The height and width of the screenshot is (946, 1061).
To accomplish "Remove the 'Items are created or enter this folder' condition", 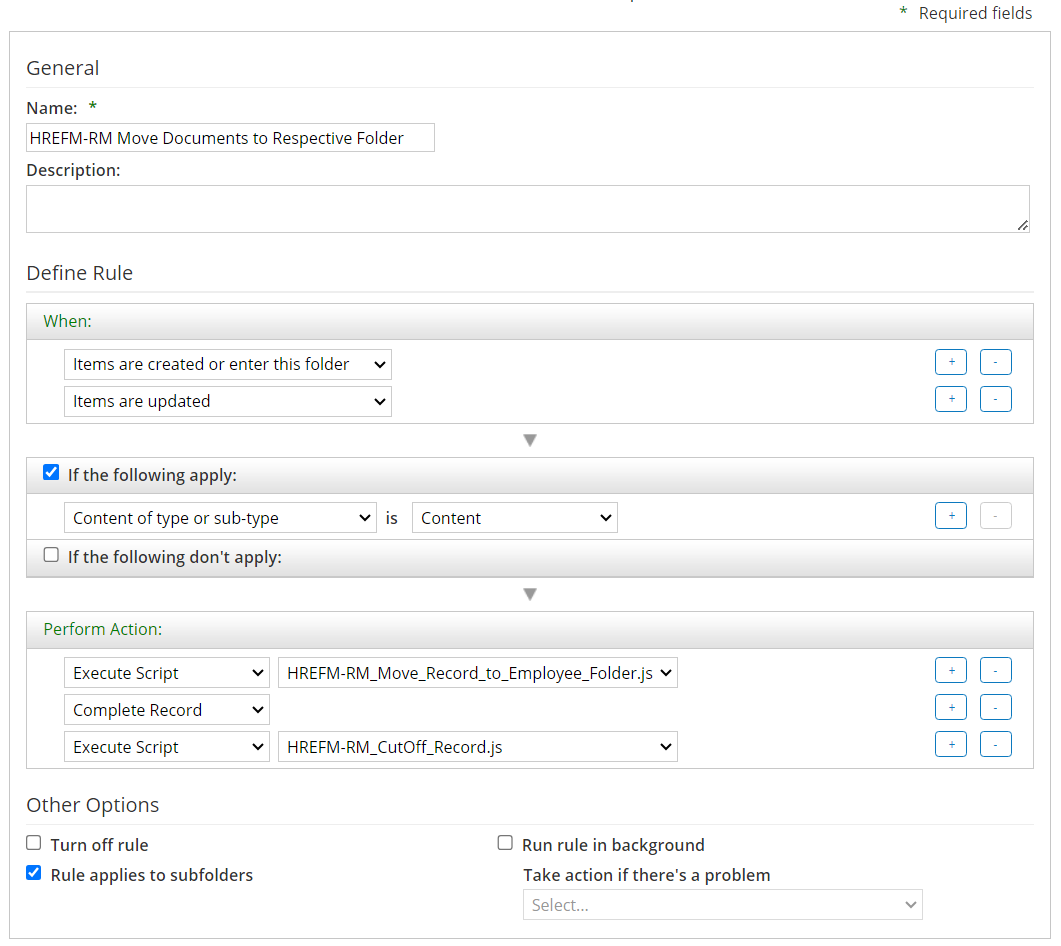I will (996, 362).
